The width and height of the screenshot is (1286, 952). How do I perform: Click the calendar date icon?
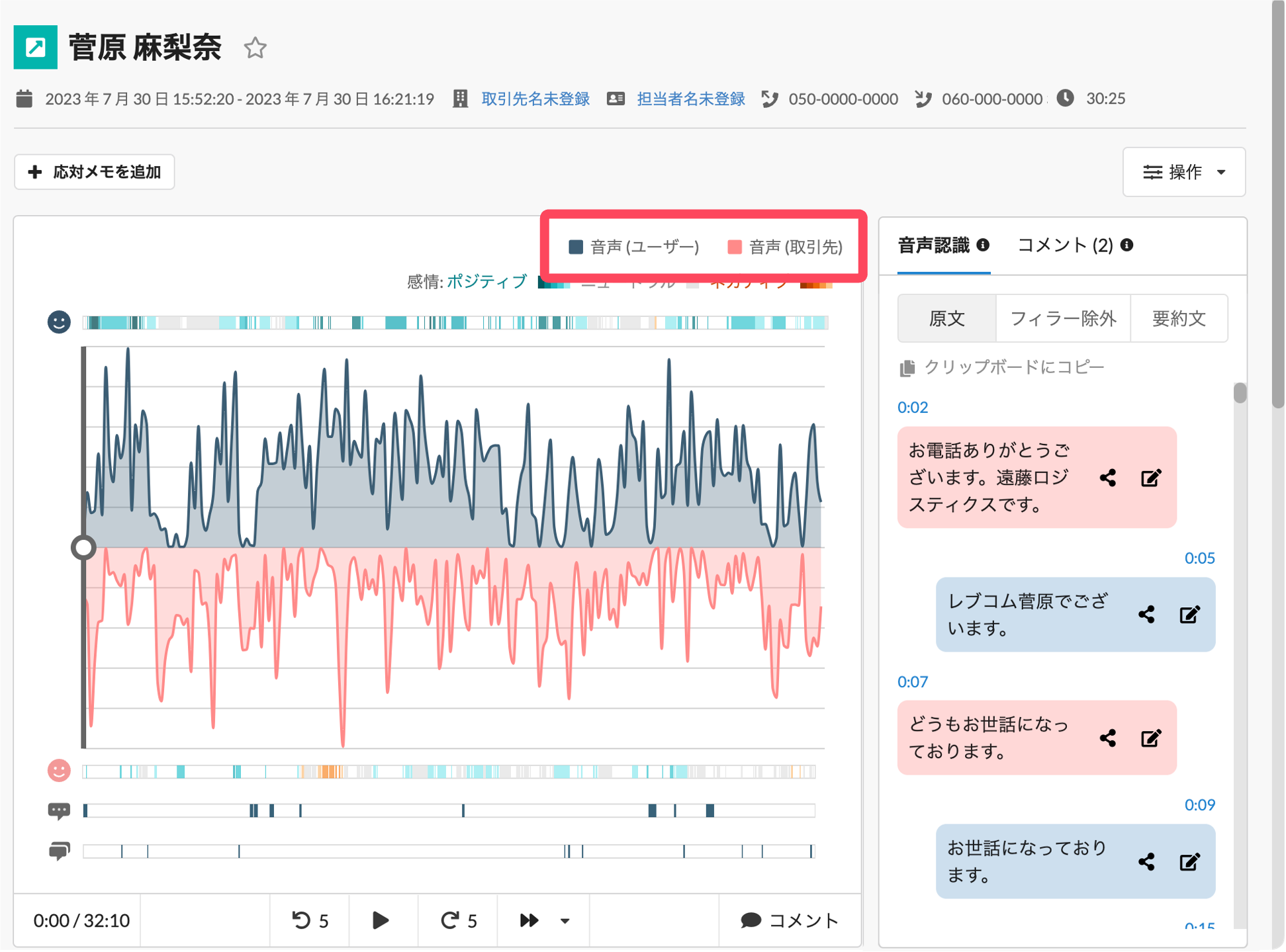24,99
